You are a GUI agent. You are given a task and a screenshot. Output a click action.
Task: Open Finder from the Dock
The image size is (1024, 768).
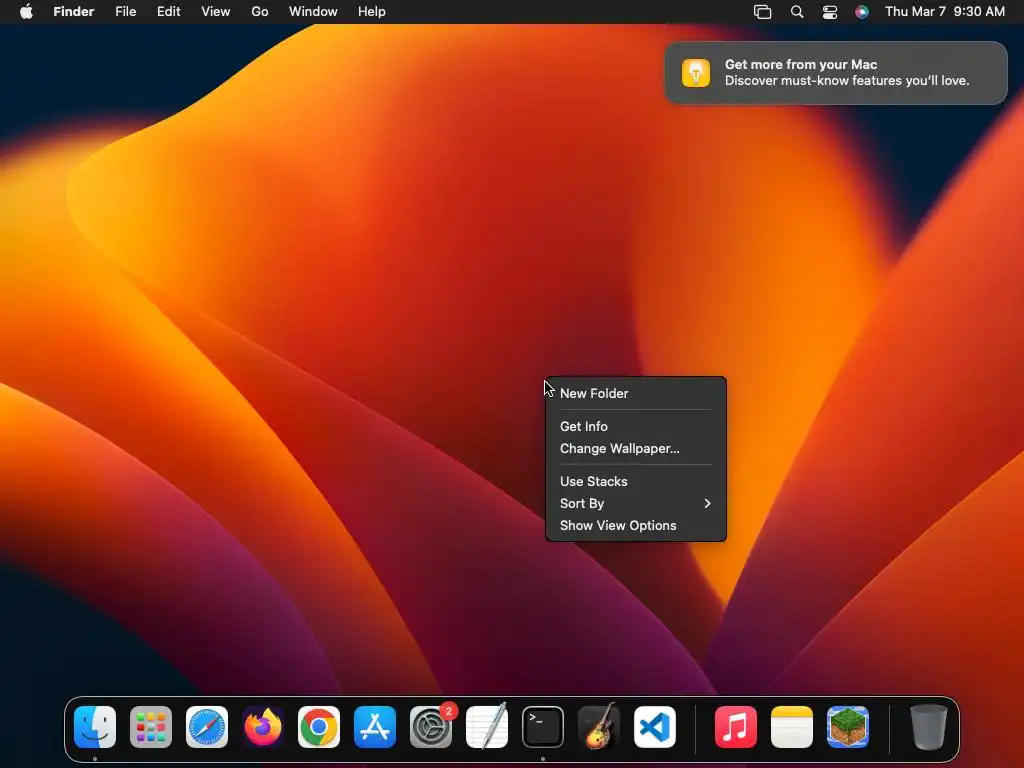[x=95, y=726]
